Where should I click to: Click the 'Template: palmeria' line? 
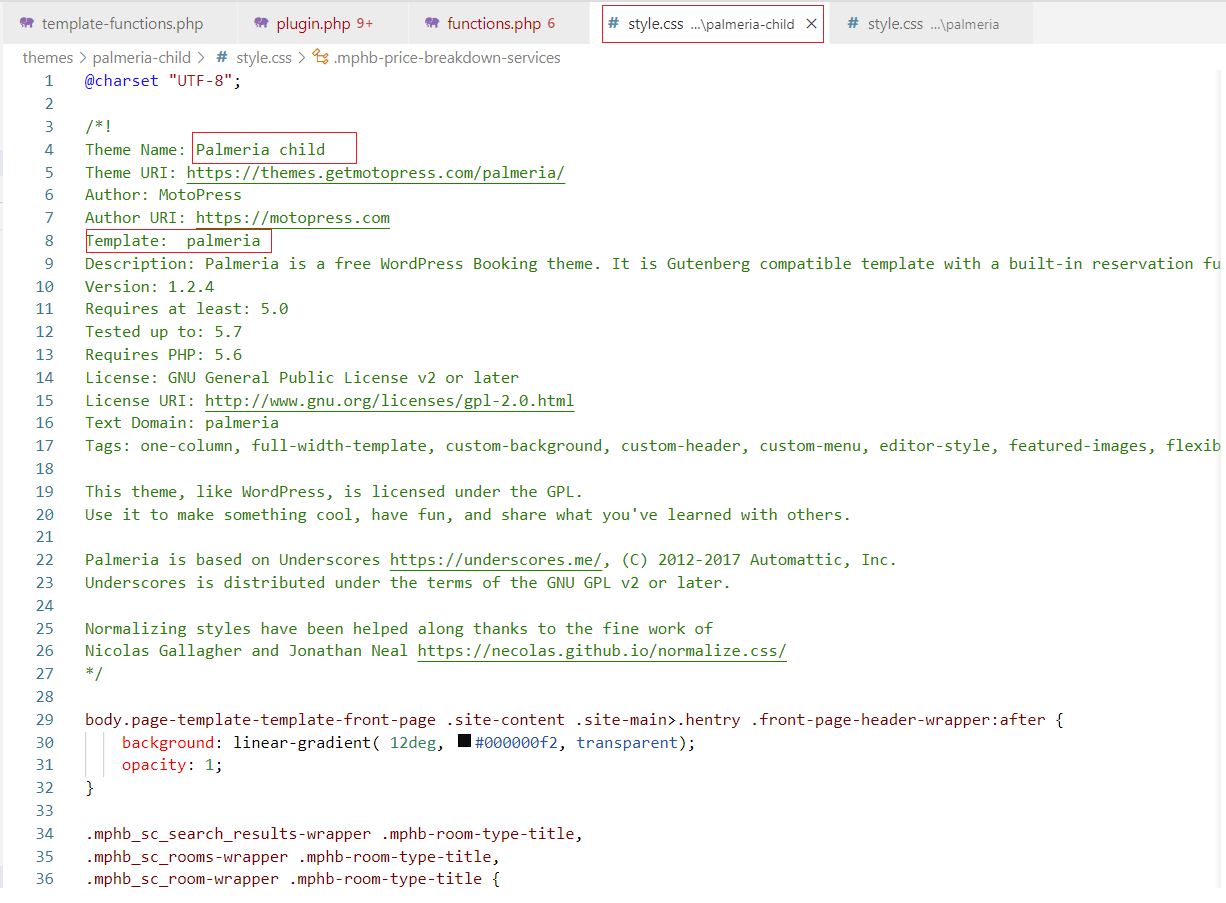[x=173, y=241]
